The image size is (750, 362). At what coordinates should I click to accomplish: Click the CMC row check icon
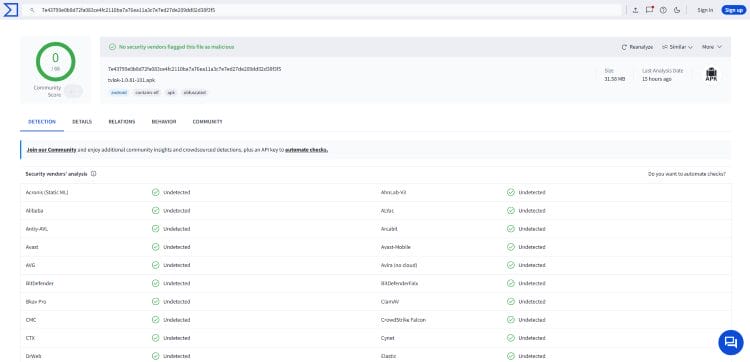click(155, 319)
